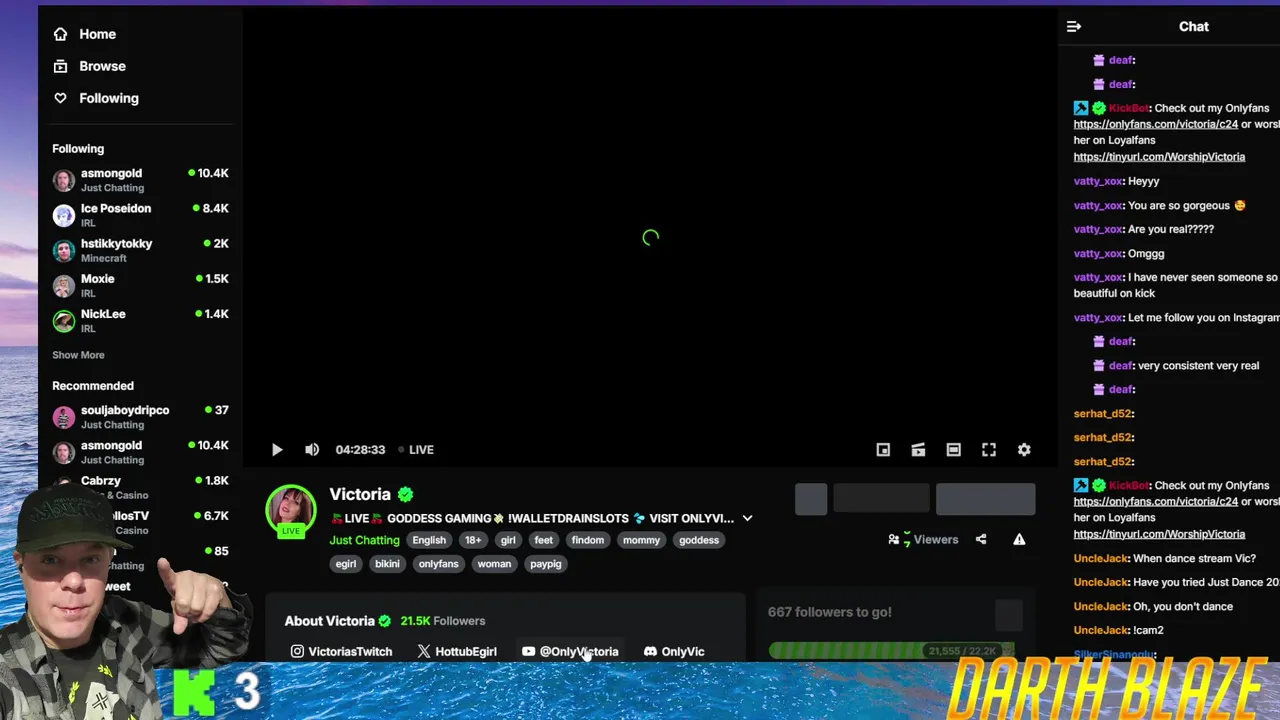Open asmongold channel in Following list
The width and height of the screenshot is (1280, 720).
[140, 180]
